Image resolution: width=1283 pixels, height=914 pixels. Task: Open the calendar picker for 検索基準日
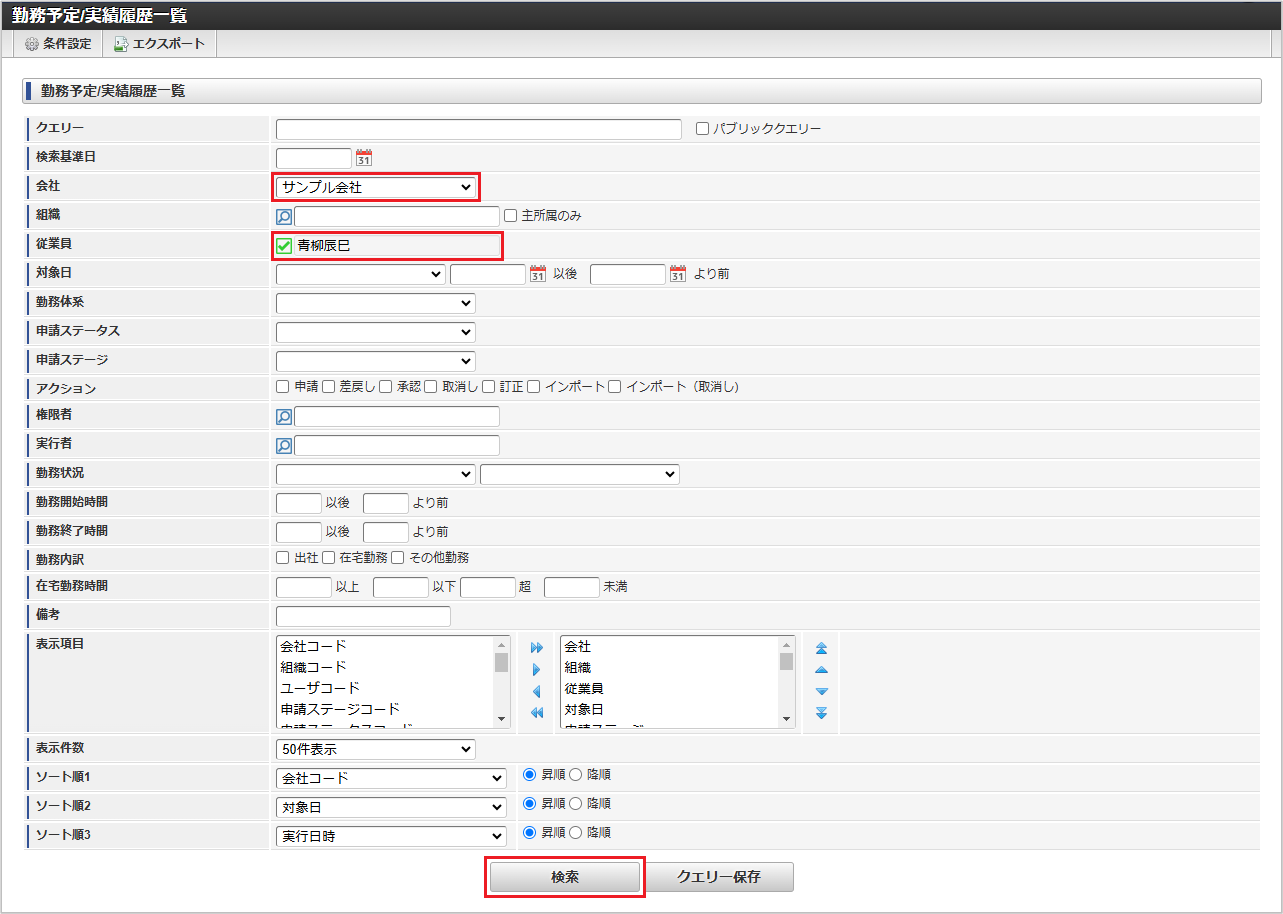[364, 158]
